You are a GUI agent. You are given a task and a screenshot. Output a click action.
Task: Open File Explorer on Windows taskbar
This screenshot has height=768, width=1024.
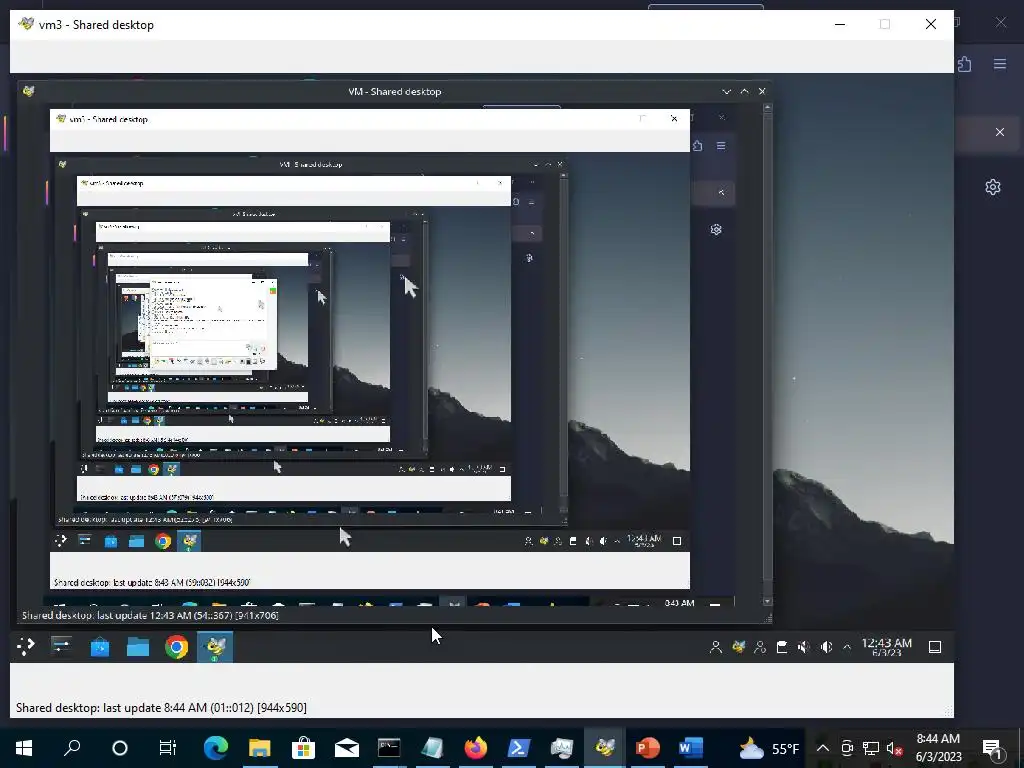click(259, 748)
